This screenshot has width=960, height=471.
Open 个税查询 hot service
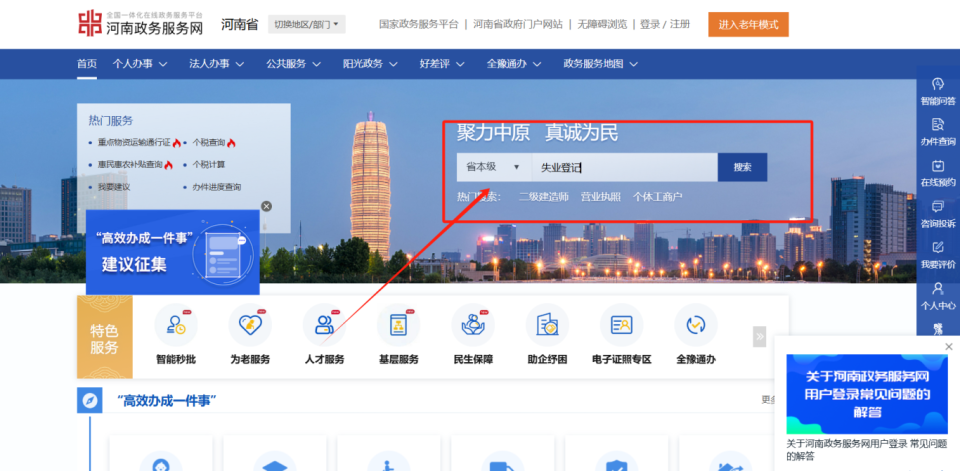209,143
